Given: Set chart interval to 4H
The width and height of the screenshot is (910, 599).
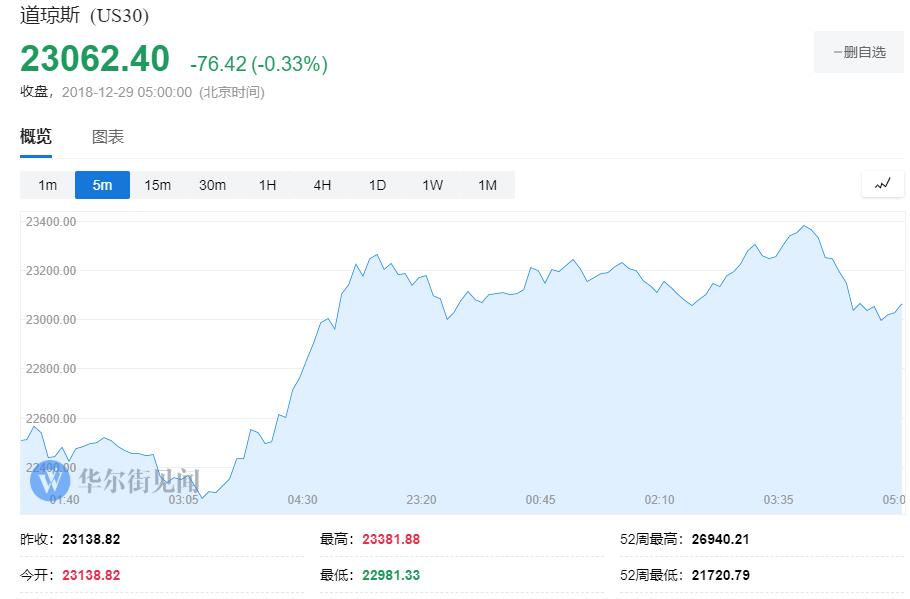Looking at the screenshot, I should 322,185.
